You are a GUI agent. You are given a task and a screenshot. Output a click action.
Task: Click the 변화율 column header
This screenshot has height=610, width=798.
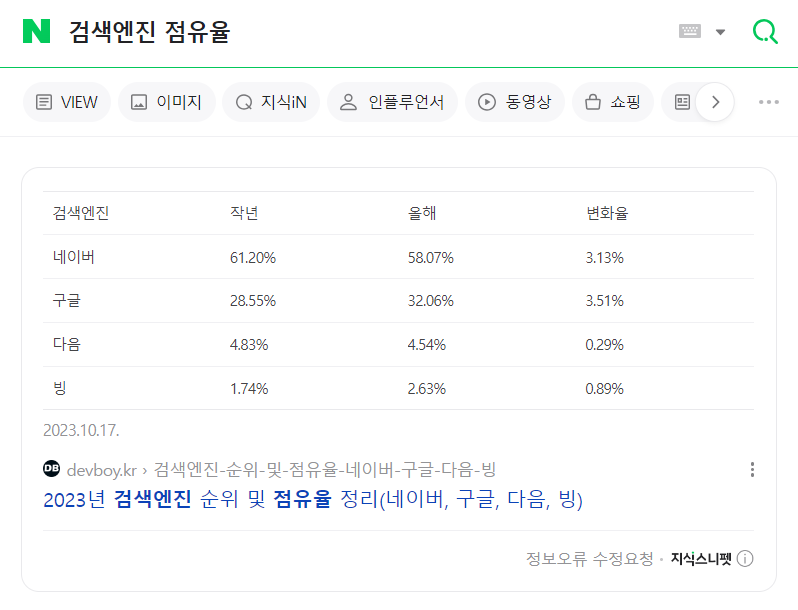click(607, 213)
